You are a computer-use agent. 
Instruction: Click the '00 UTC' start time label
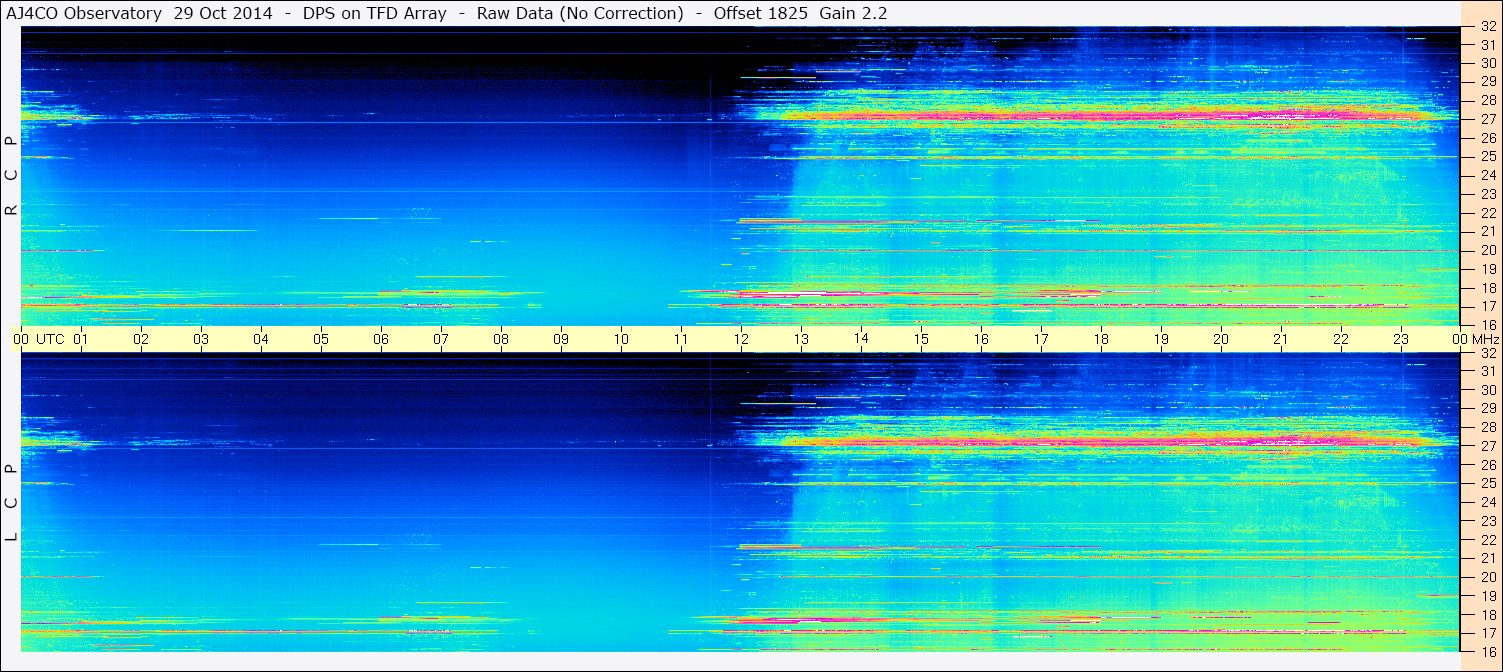38,339
